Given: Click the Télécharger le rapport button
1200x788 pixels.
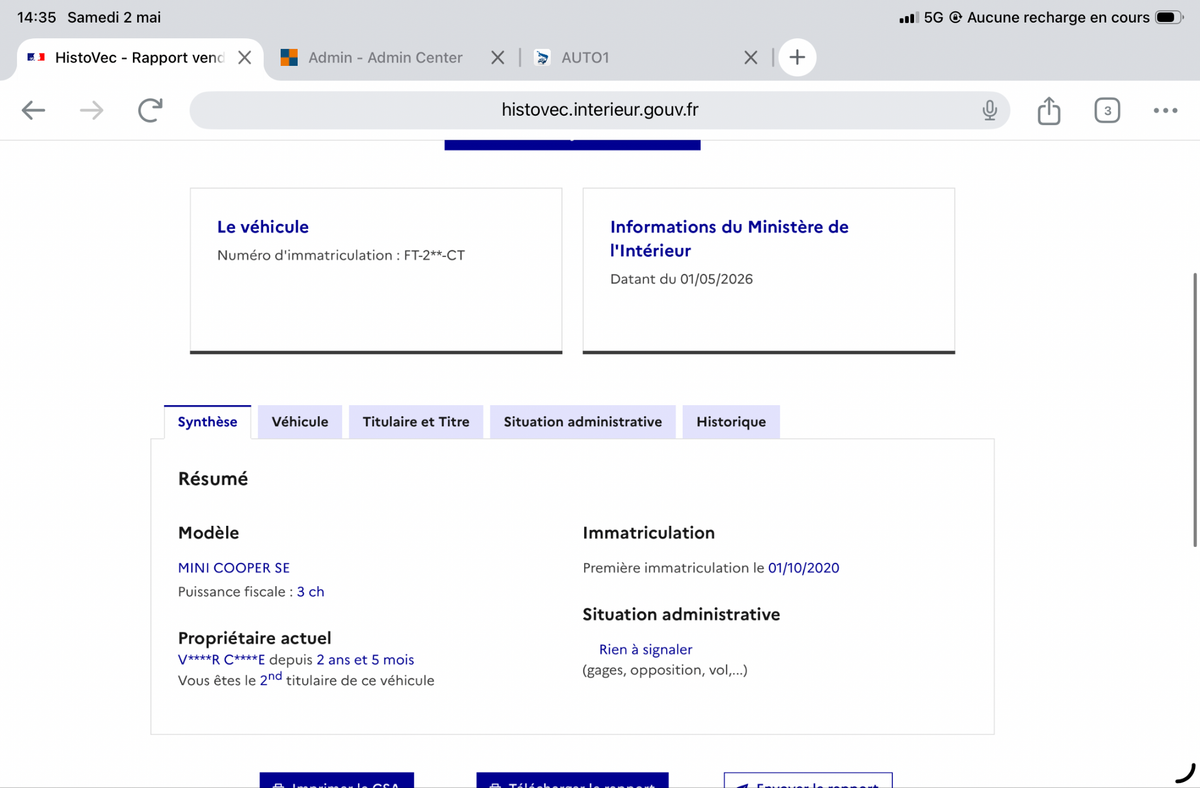Looking at the screenshot, I should (572, 780).
